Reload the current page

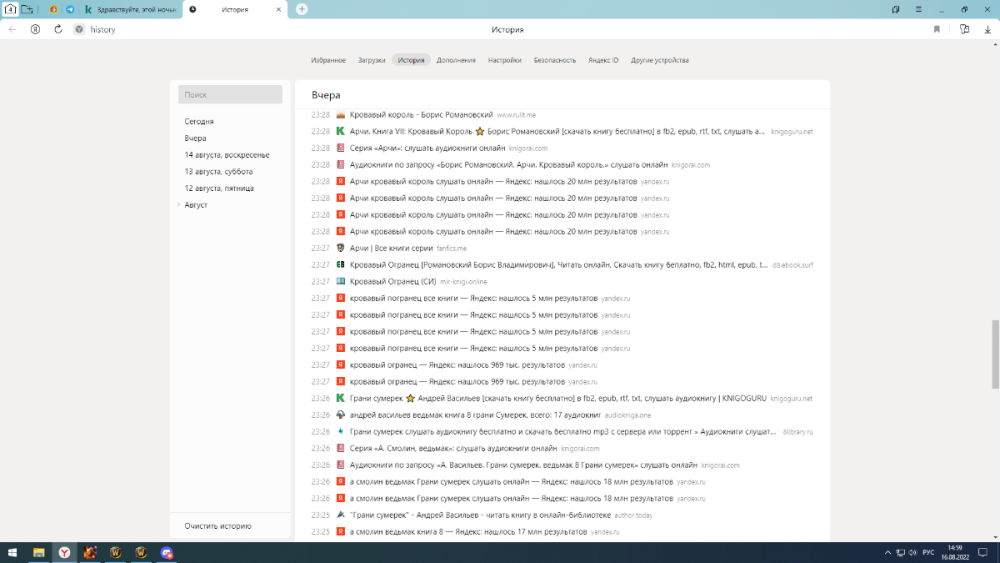[x=58, y=29]
